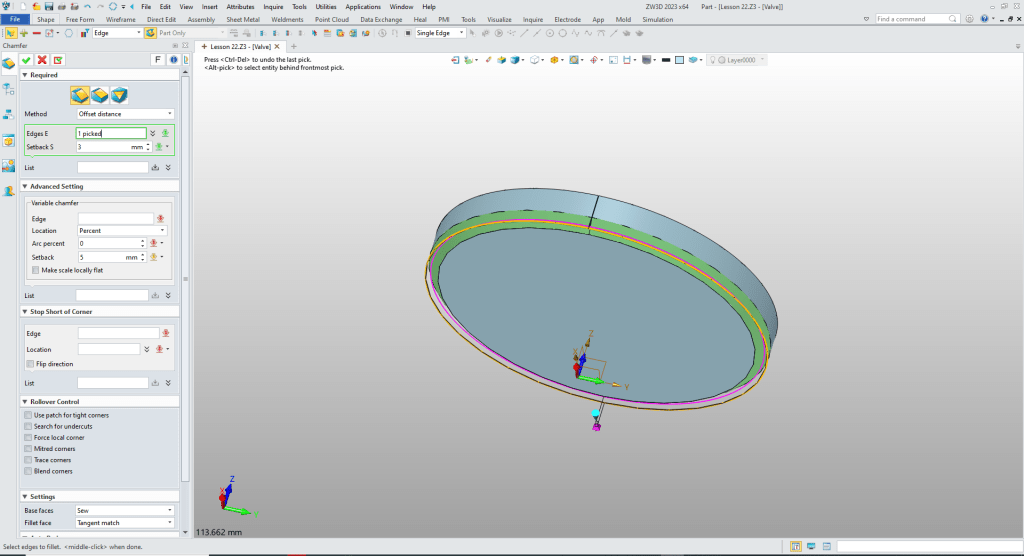Click the Setback S value field
This screenshot has width=1024, height=556.
pos(104,147)
